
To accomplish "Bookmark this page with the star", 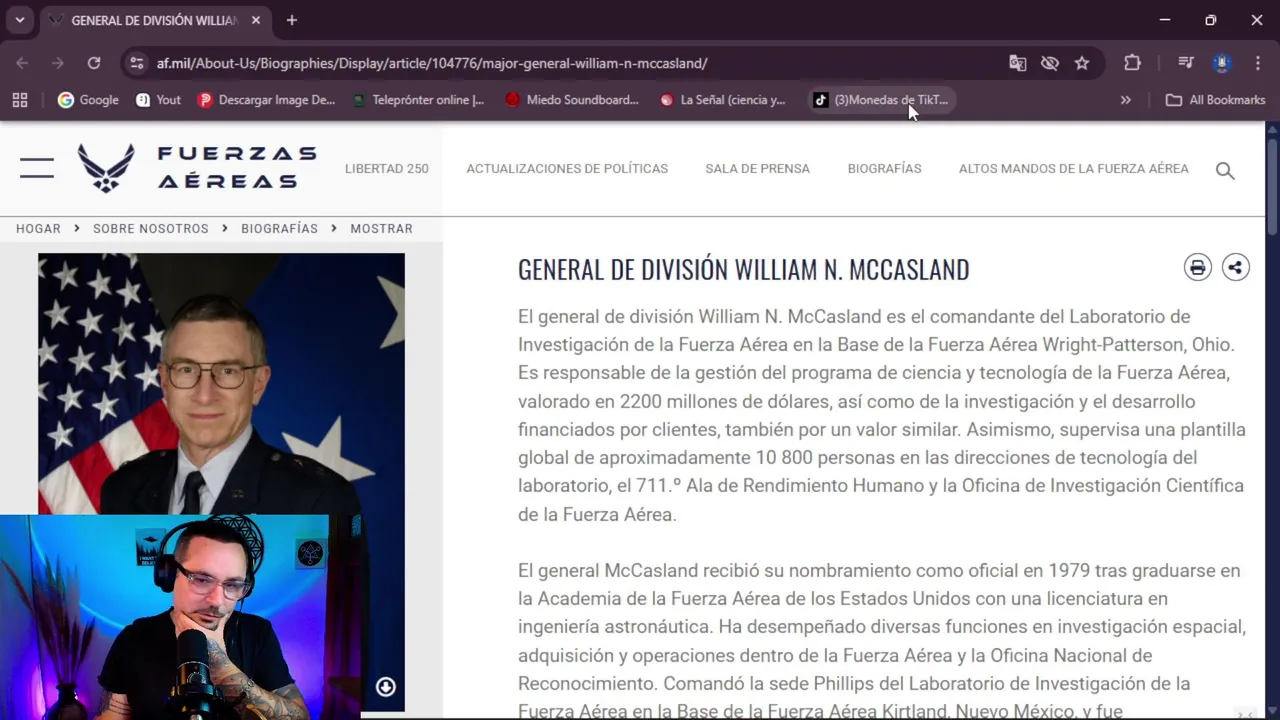I will 1082,63.
